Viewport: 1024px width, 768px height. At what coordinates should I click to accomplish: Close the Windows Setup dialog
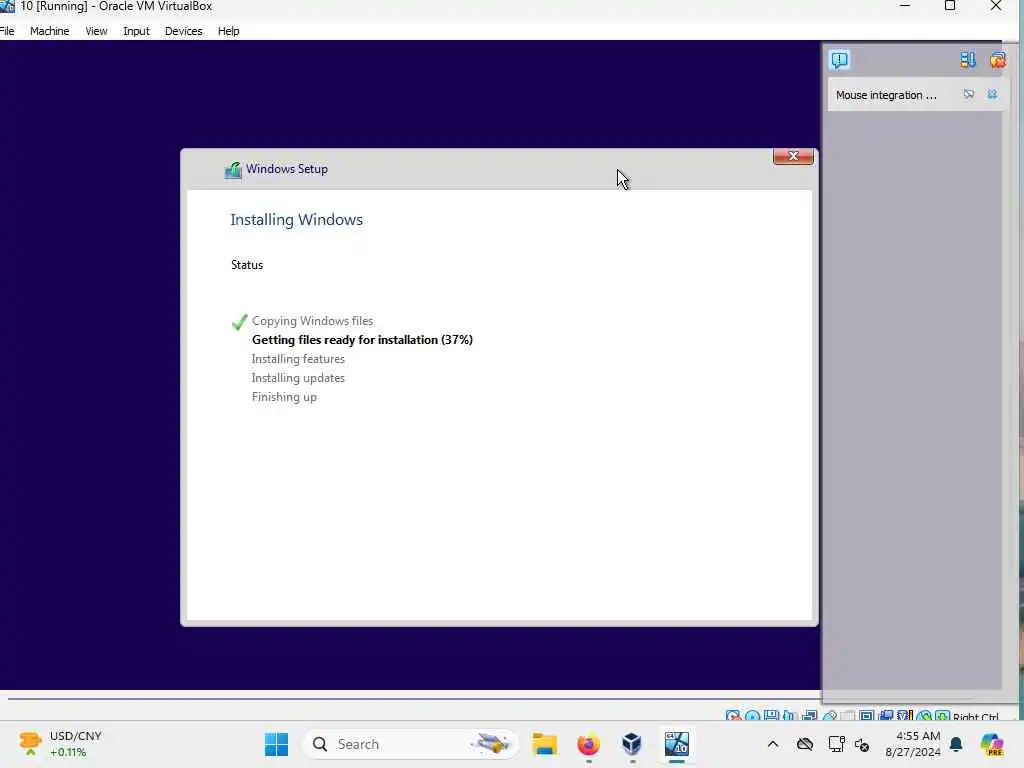coord(793,156)
